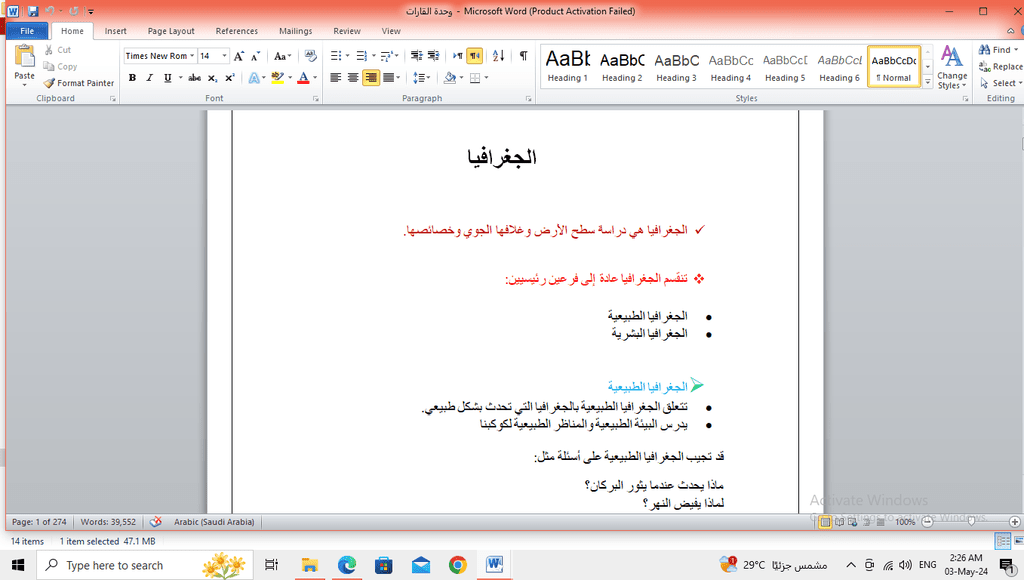The image size is (1024, 580).
Task: Decrease paragraph indent
Action: (417, 56)
